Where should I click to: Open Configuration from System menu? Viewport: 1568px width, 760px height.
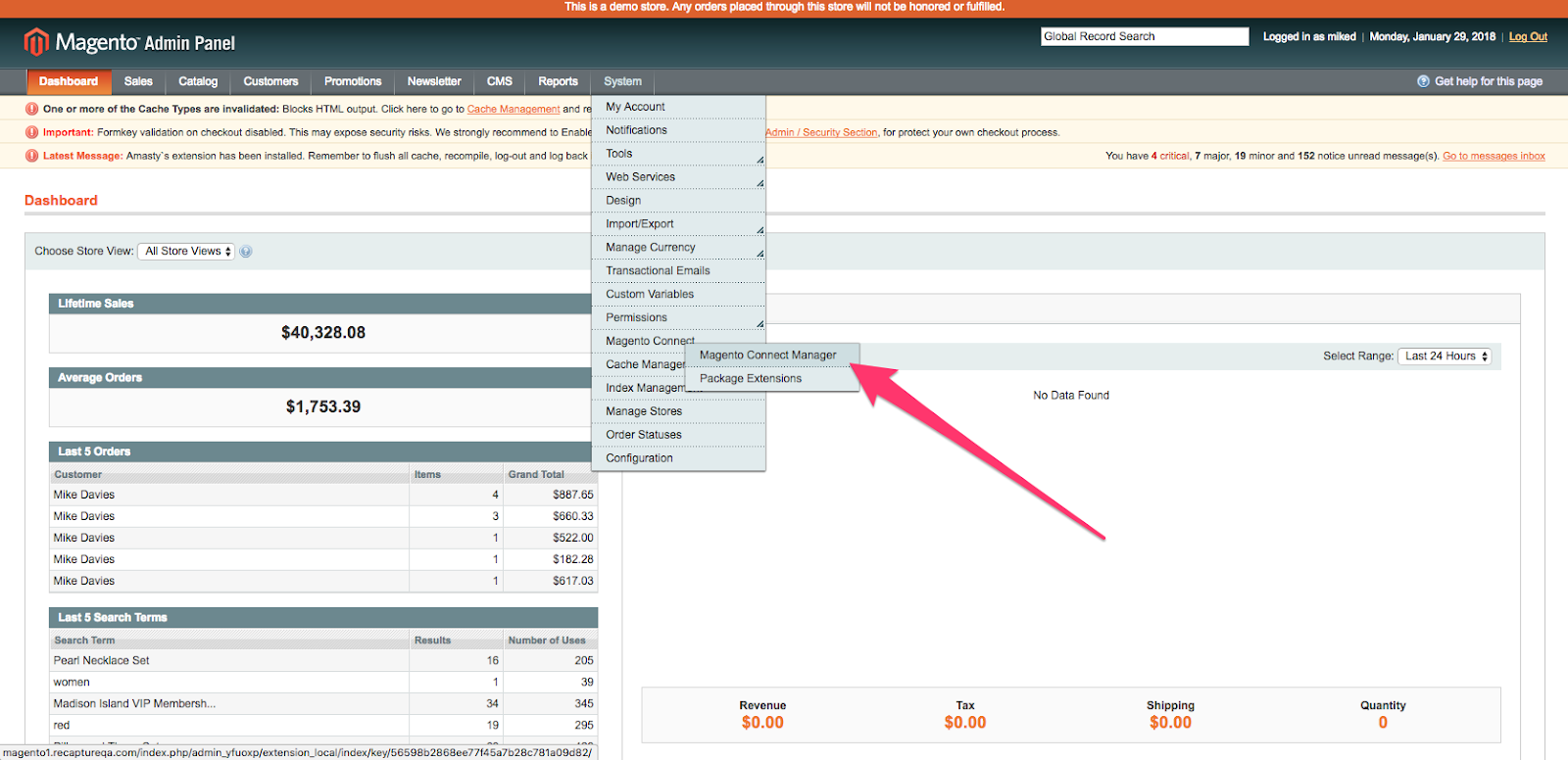click(x=678, y=458)
